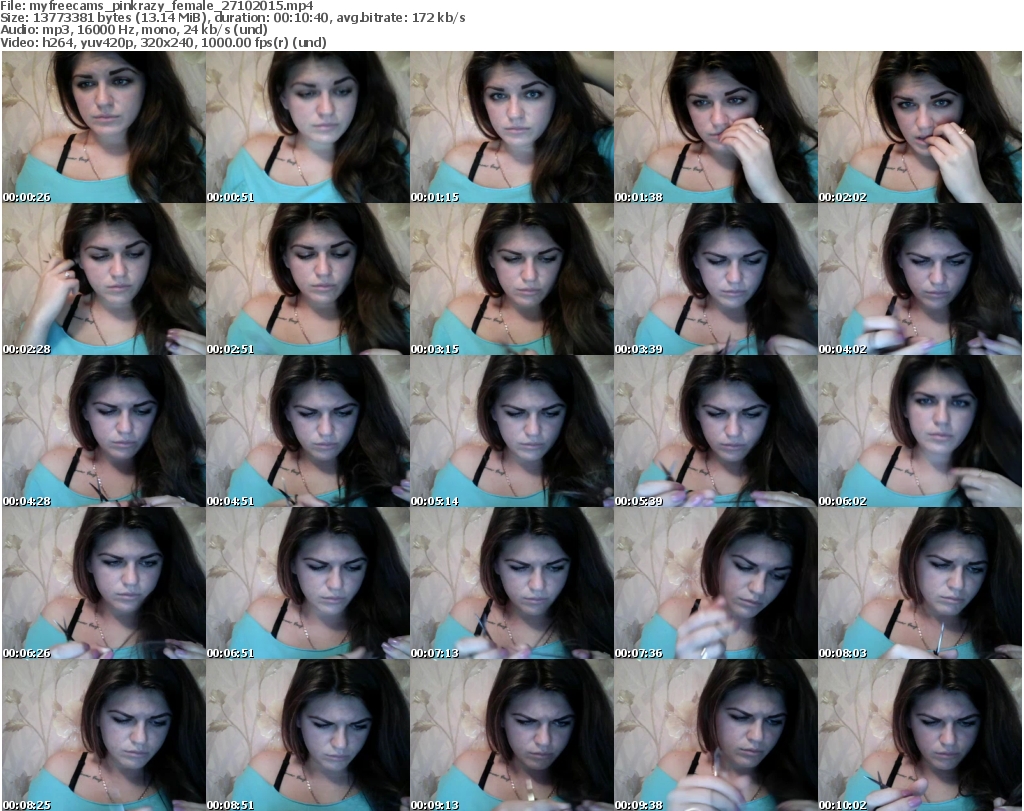Click the frame timestamped 00:01:38
The height and width of the screenshot is (811, 1024).
tap(716, 127)
